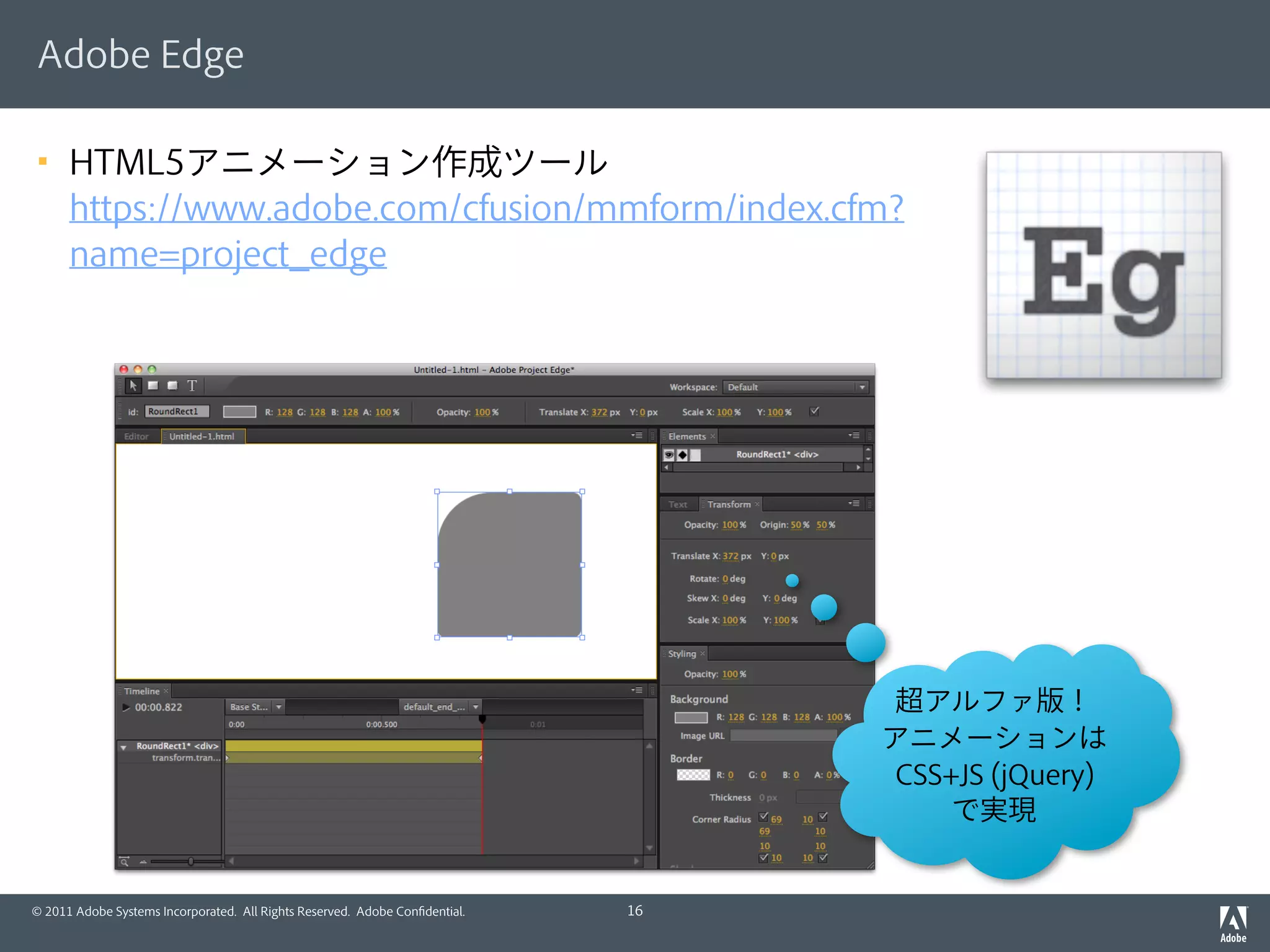Viewport: 1270px width, 952px height.
Task: Open the adobe.com project_edge hyperlink
Action: click(486, 208)
